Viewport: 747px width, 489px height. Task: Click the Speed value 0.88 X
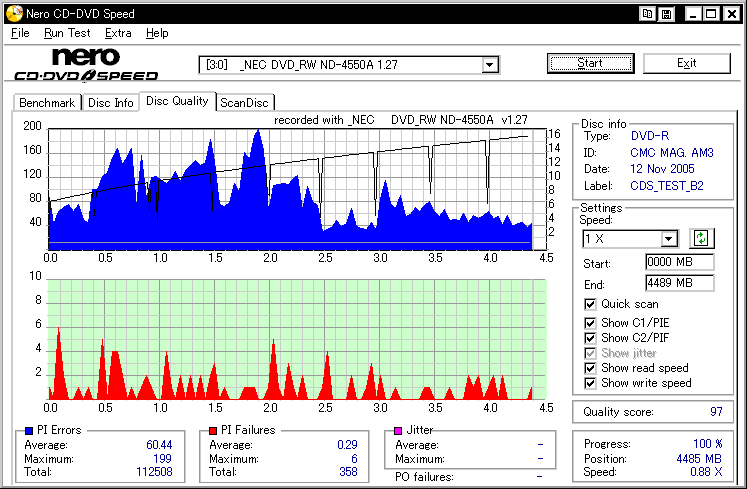tap(706, 472)
